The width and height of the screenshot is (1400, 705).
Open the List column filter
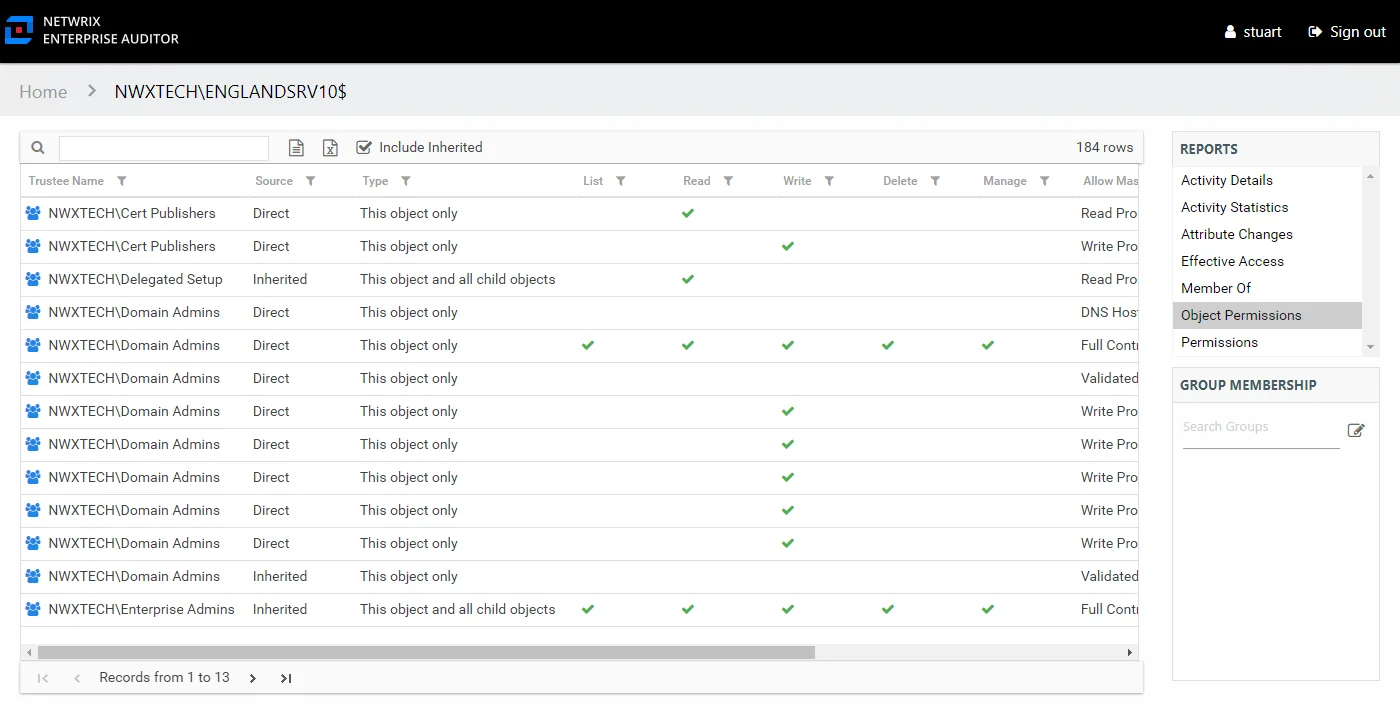(x=620, y=181)
